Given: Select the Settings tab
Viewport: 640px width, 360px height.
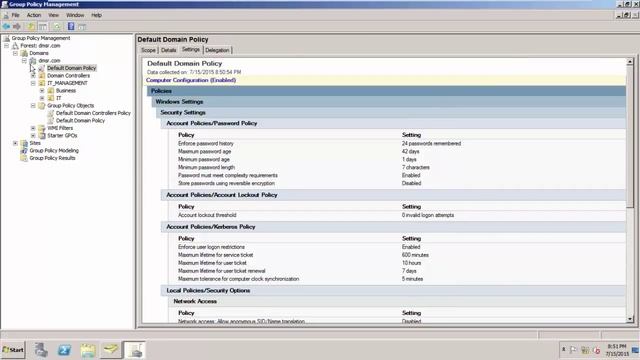Looking at the screenshot, I should (191, 49).
